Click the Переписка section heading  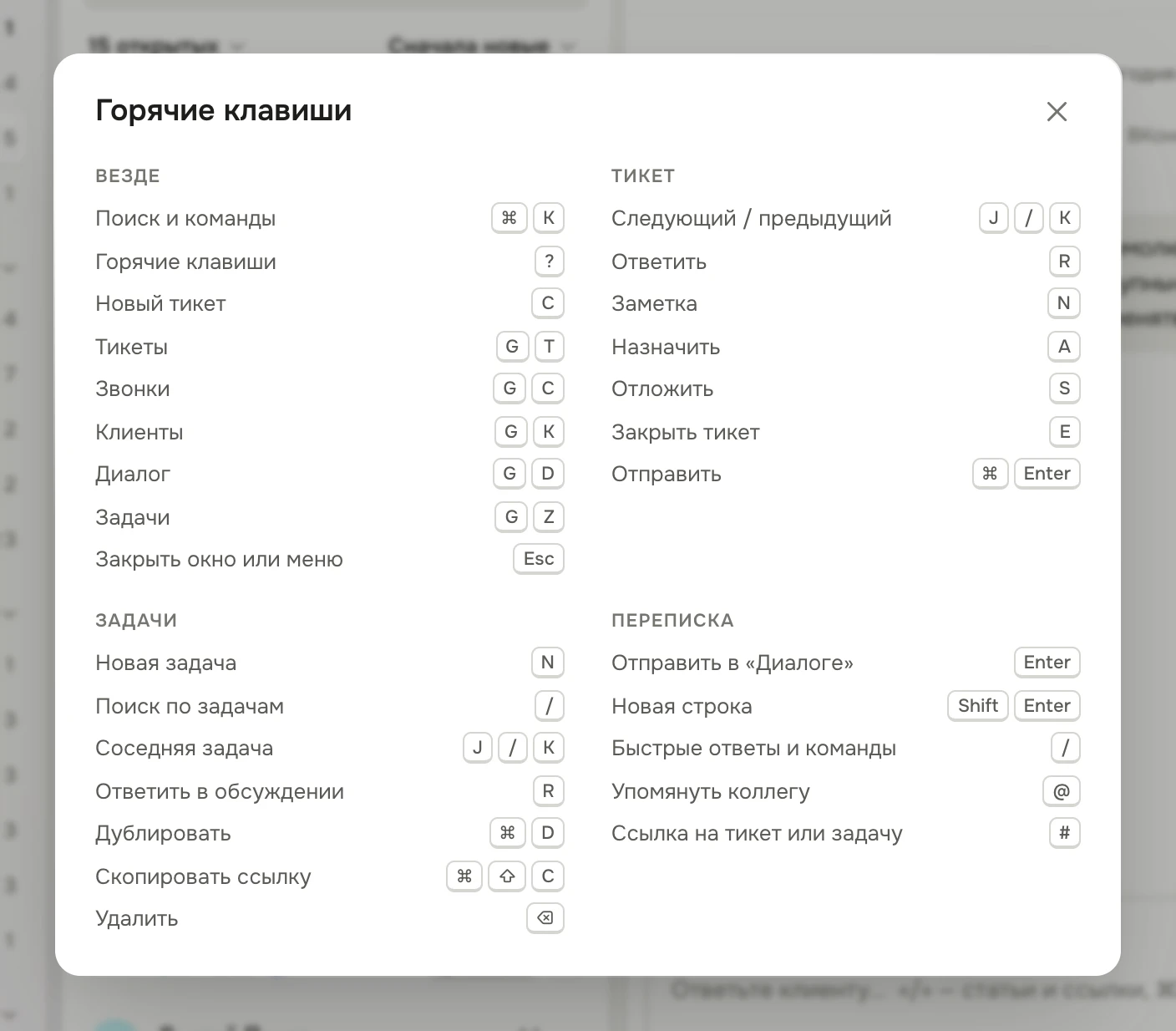[672, 621]
